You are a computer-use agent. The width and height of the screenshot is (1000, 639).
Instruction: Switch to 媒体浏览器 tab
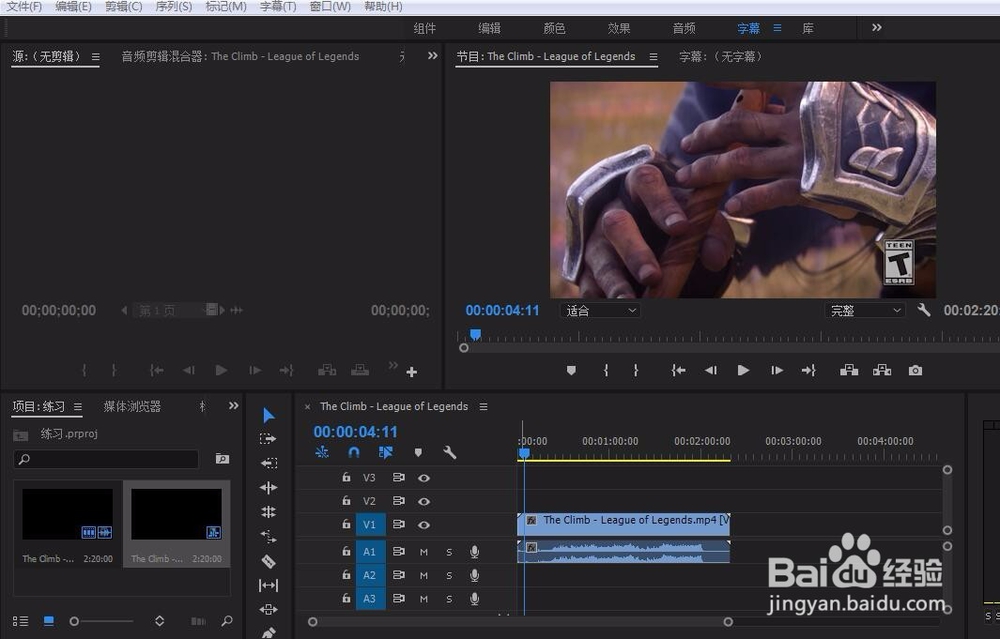132,407
